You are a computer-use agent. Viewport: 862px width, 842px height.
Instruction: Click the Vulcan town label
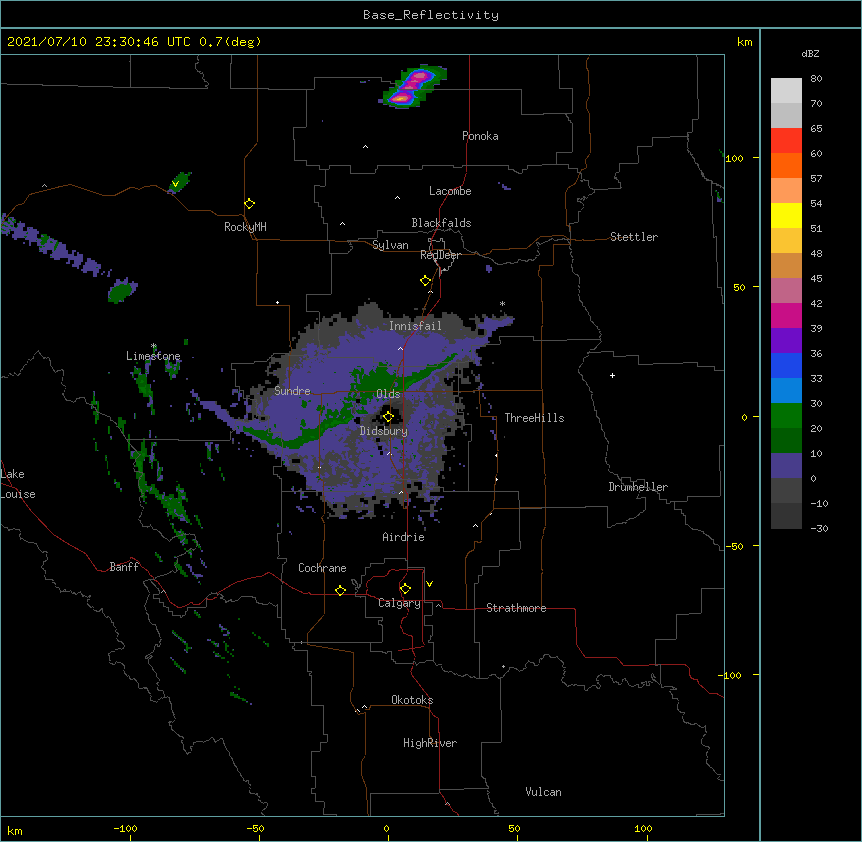[x=543, y=792]
